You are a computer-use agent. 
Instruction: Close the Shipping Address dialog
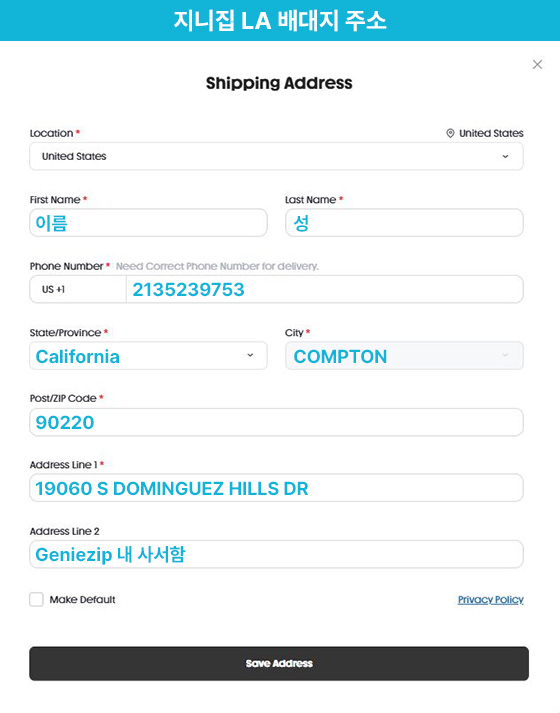(x=537, y=65)
